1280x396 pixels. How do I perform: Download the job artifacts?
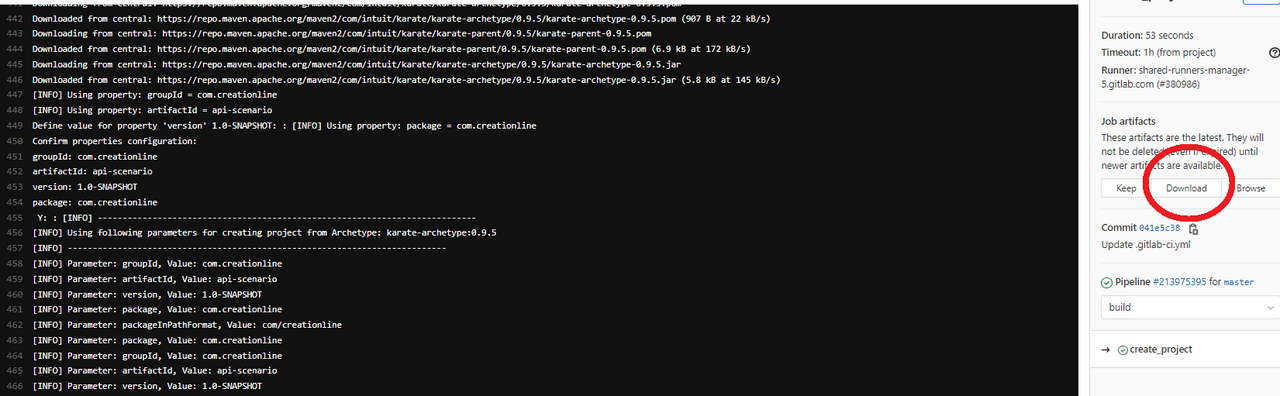tap(1187, 188)
